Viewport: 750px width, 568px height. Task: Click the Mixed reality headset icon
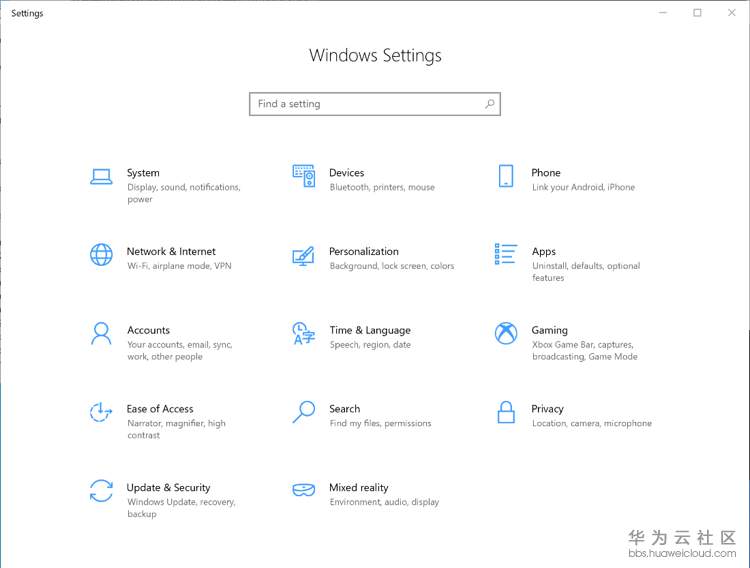(303, 490)
